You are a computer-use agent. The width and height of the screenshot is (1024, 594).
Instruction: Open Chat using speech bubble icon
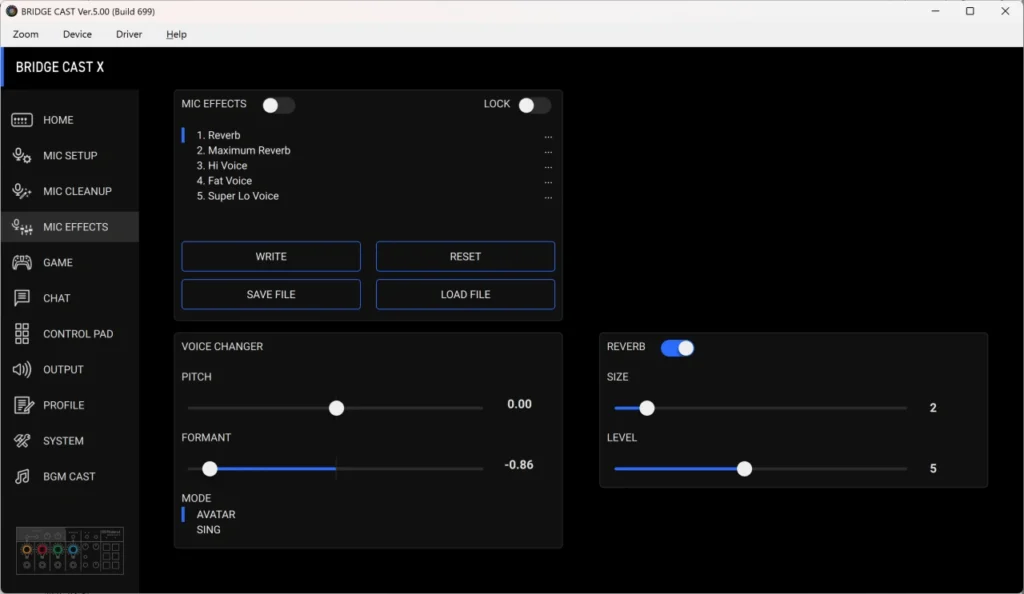click(22, 298)
